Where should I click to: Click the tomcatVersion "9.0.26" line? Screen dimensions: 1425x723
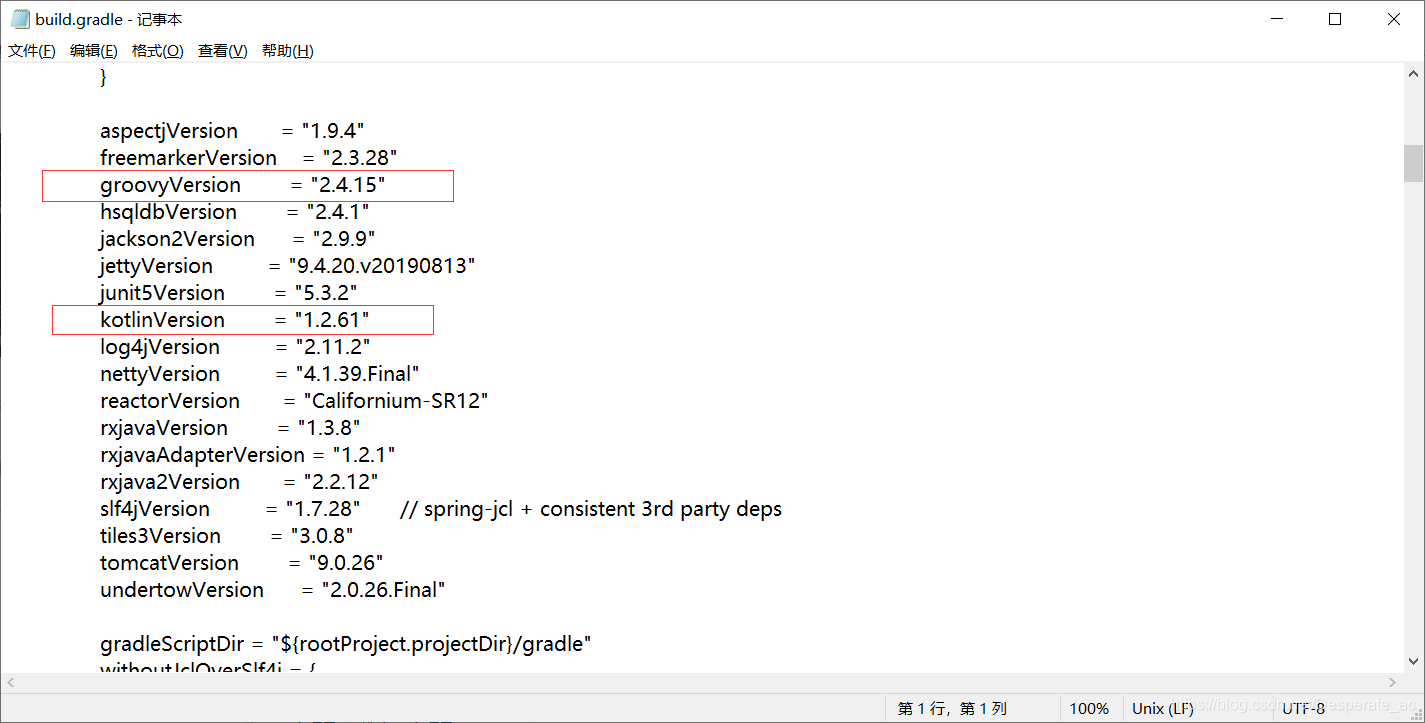[242, 563]
